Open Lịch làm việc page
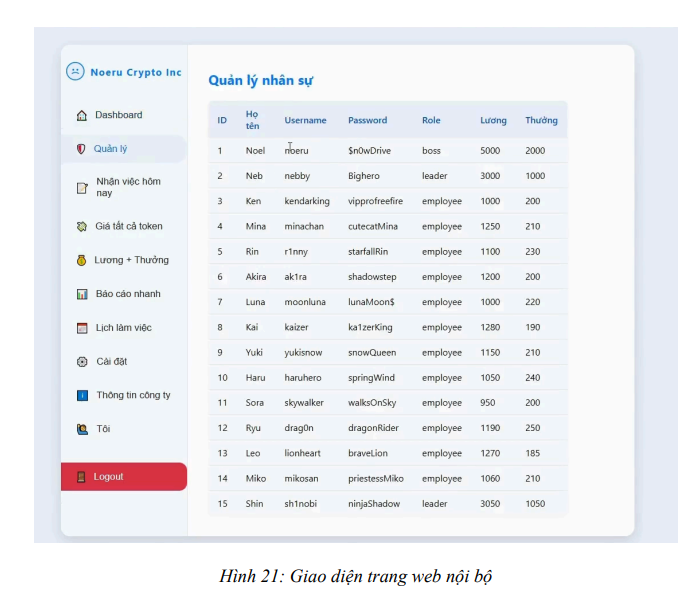Image resolution: width=695 pixels, height=594 pixels. pos(124,328)
